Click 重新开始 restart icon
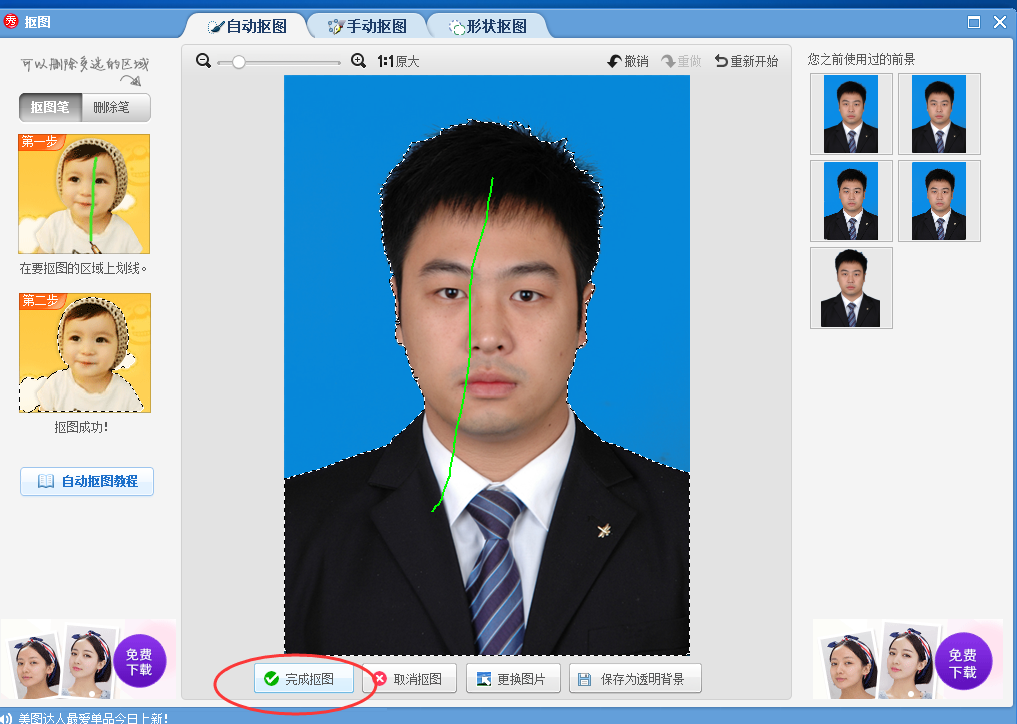This screenshot has width=1017, height=724. [721, 61]
